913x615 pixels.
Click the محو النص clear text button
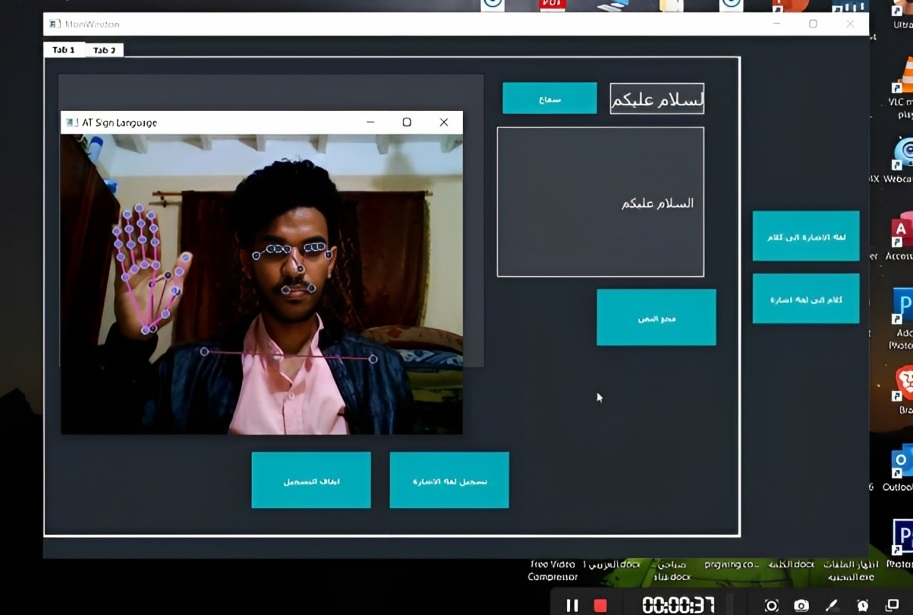656,317
